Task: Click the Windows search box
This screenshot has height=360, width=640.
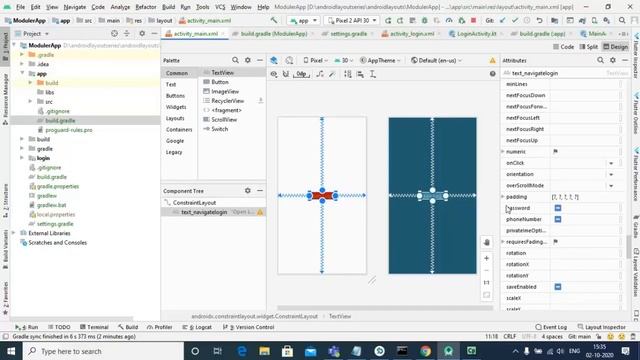Action: (103, 351)
